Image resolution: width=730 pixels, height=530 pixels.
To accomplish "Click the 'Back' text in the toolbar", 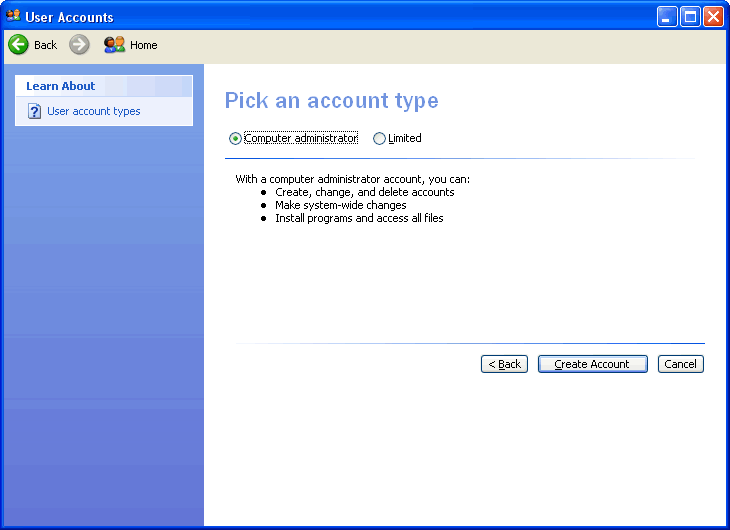I will (x=46, y=45).
